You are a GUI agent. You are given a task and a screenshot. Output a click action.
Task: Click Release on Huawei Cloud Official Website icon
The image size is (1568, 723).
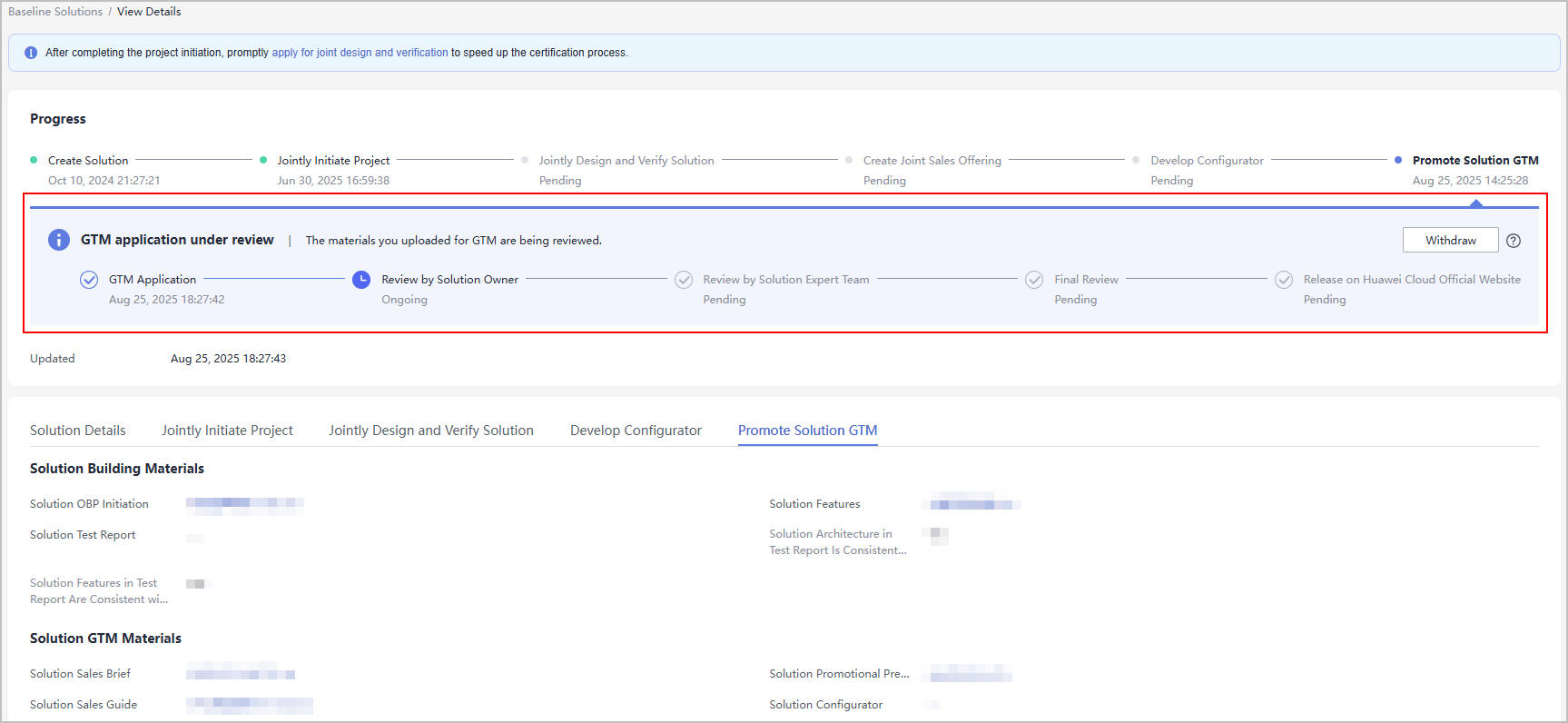1284,280
